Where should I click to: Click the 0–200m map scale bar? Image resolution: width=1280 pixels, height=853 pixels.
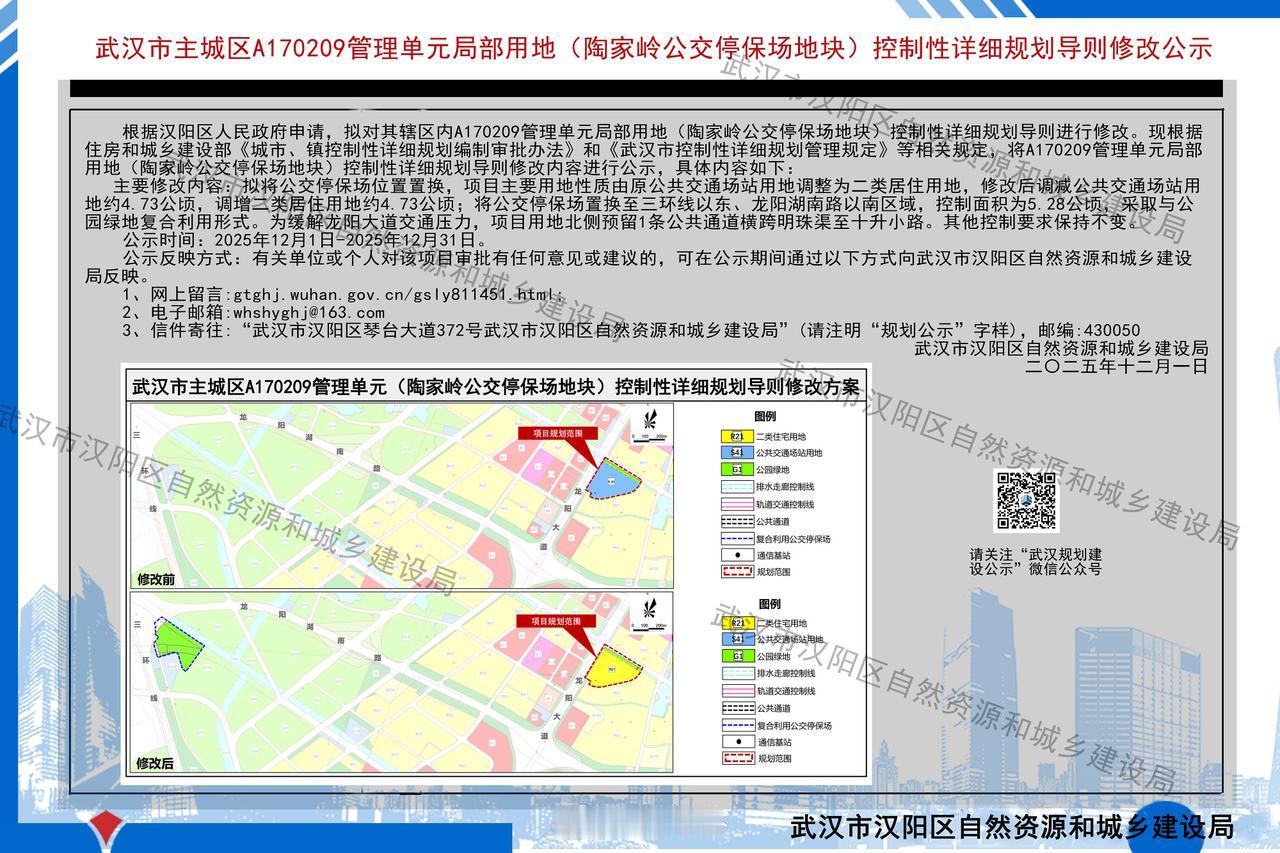coord(649,439)
